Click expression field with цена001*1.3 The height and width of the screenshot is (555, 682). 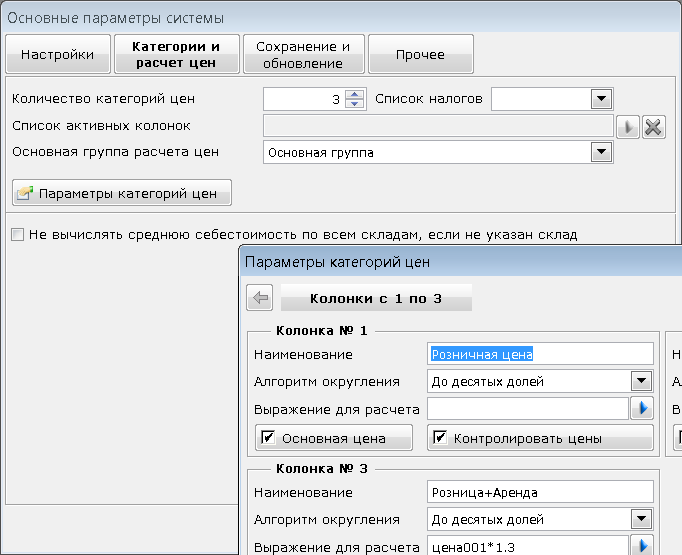click(528, 546)
